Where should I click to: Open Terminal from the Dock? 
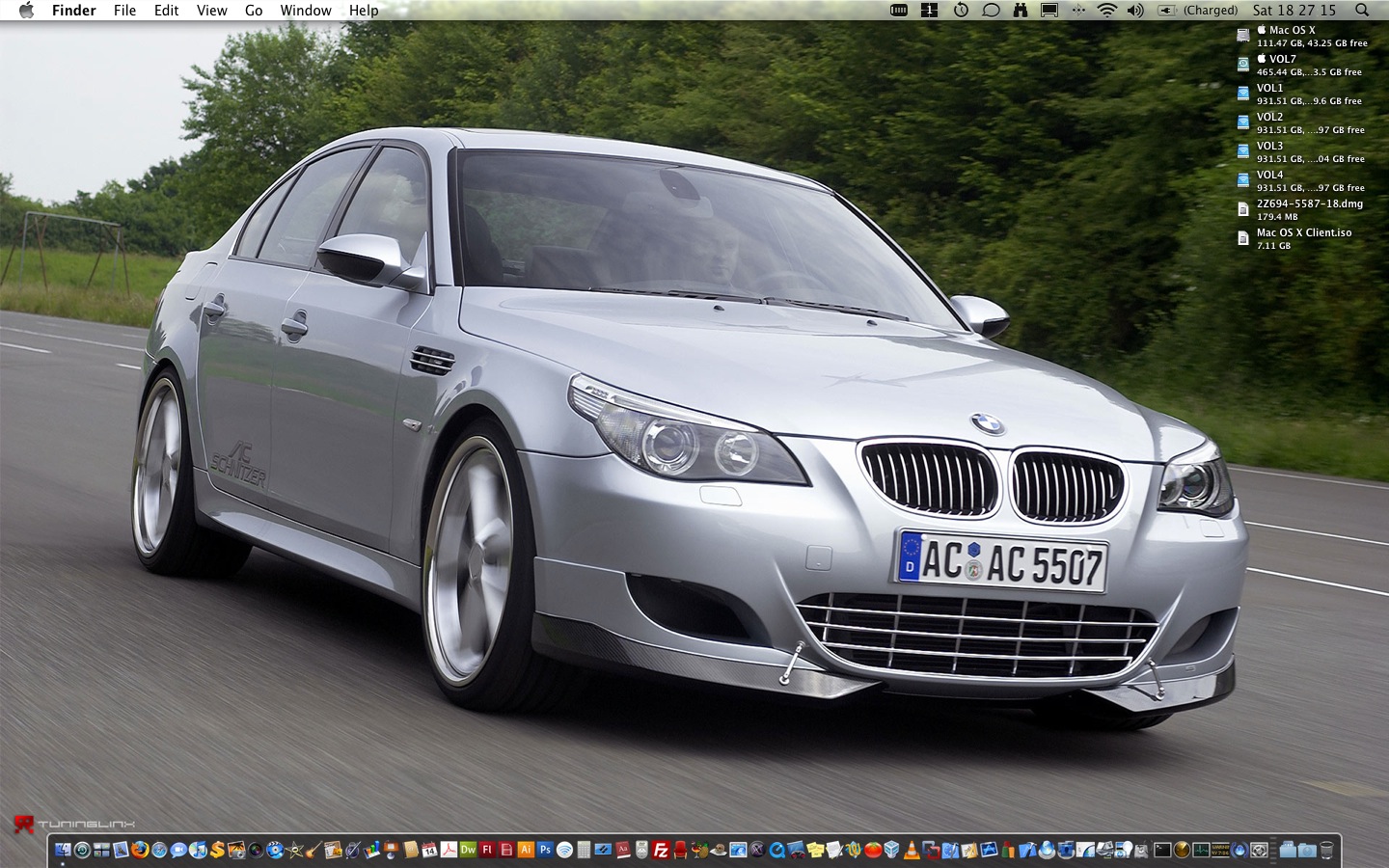tap(1162, 850)
